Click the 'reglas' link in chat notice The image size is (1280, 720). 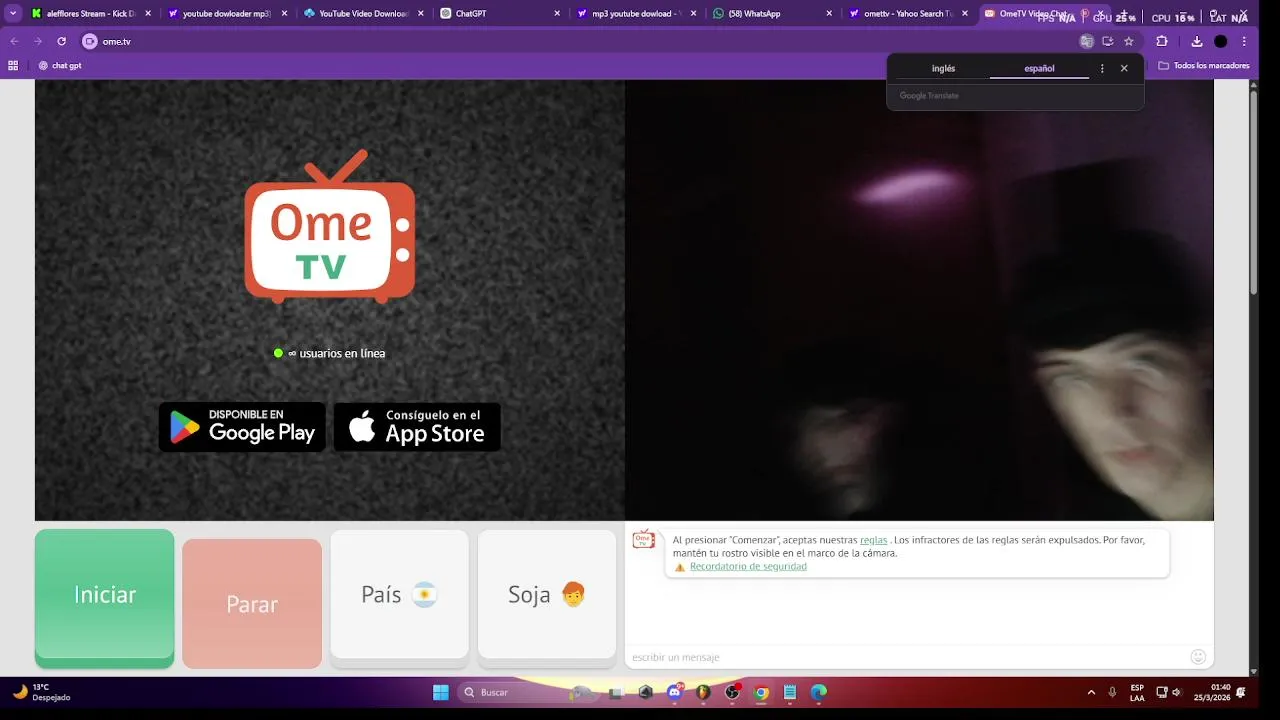873,540
